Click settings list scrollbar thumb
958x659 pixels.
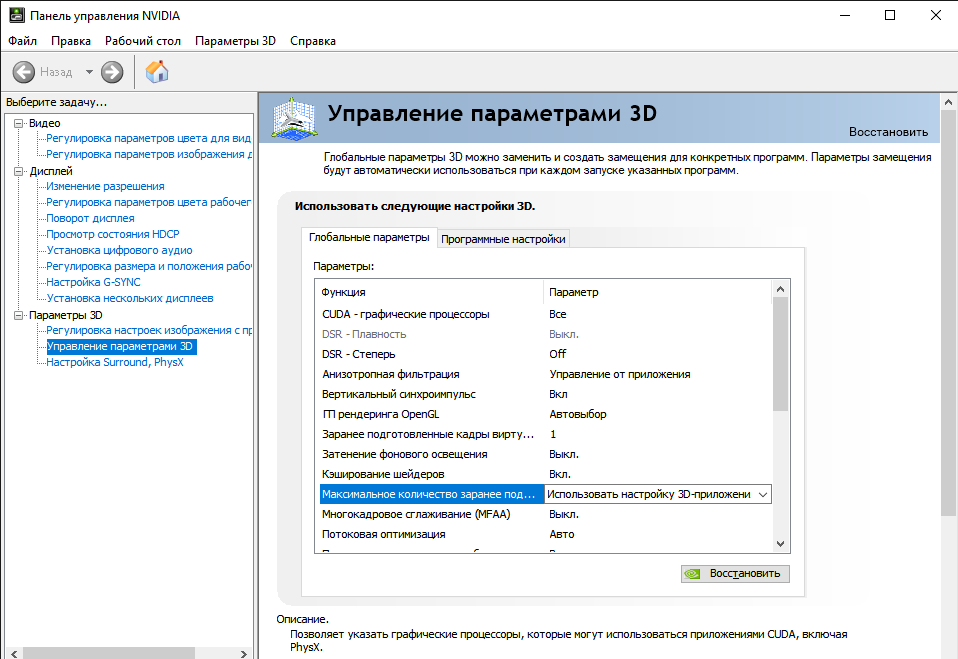click(x=780, y=354)
